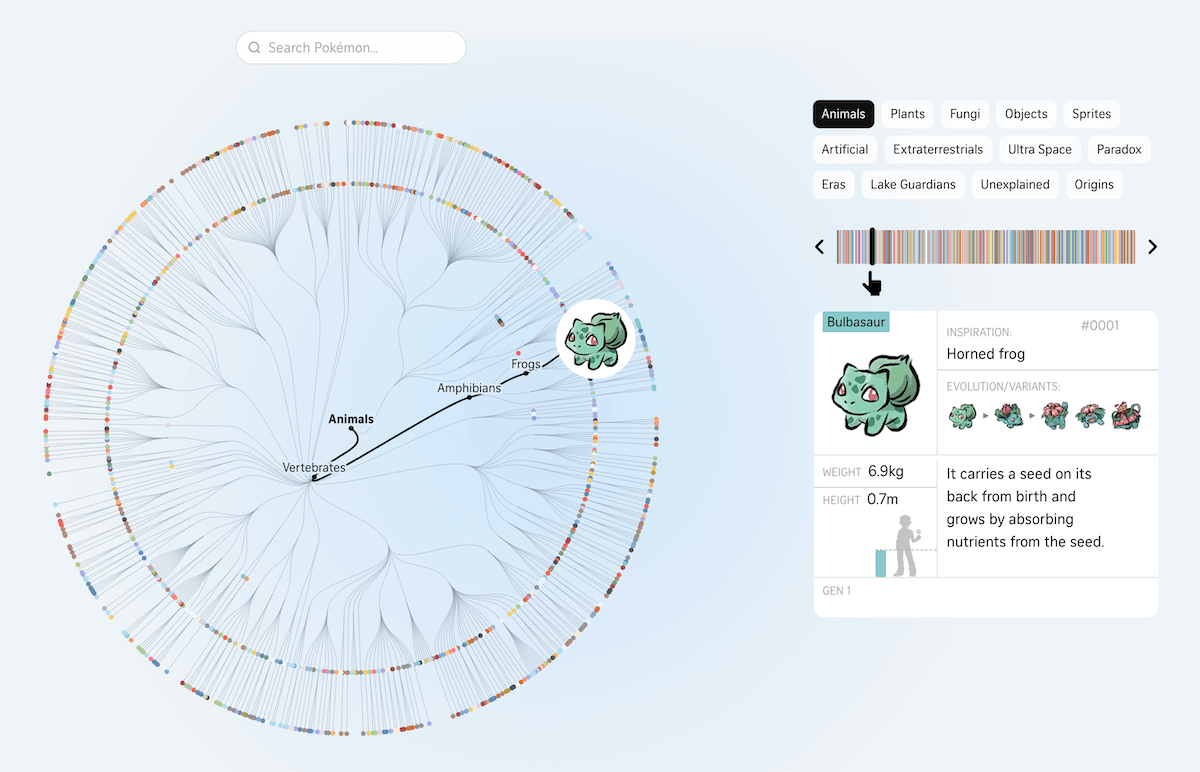Click the Search Pokémon input field
The height and width of the screenshot is (772, 1200).
point(350,47)
